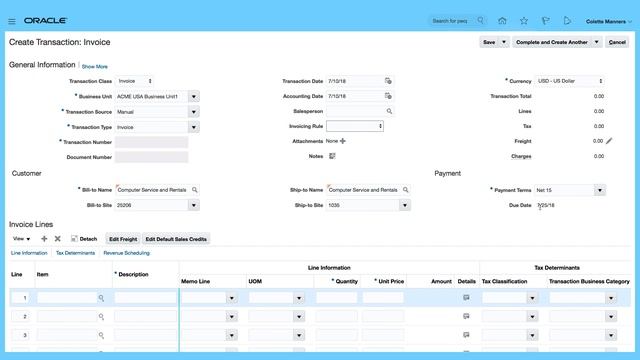Edit Freight using the pencil icon
Image resolution: width=640 pixels, height=360 pixels.
[x=609, y=141]
